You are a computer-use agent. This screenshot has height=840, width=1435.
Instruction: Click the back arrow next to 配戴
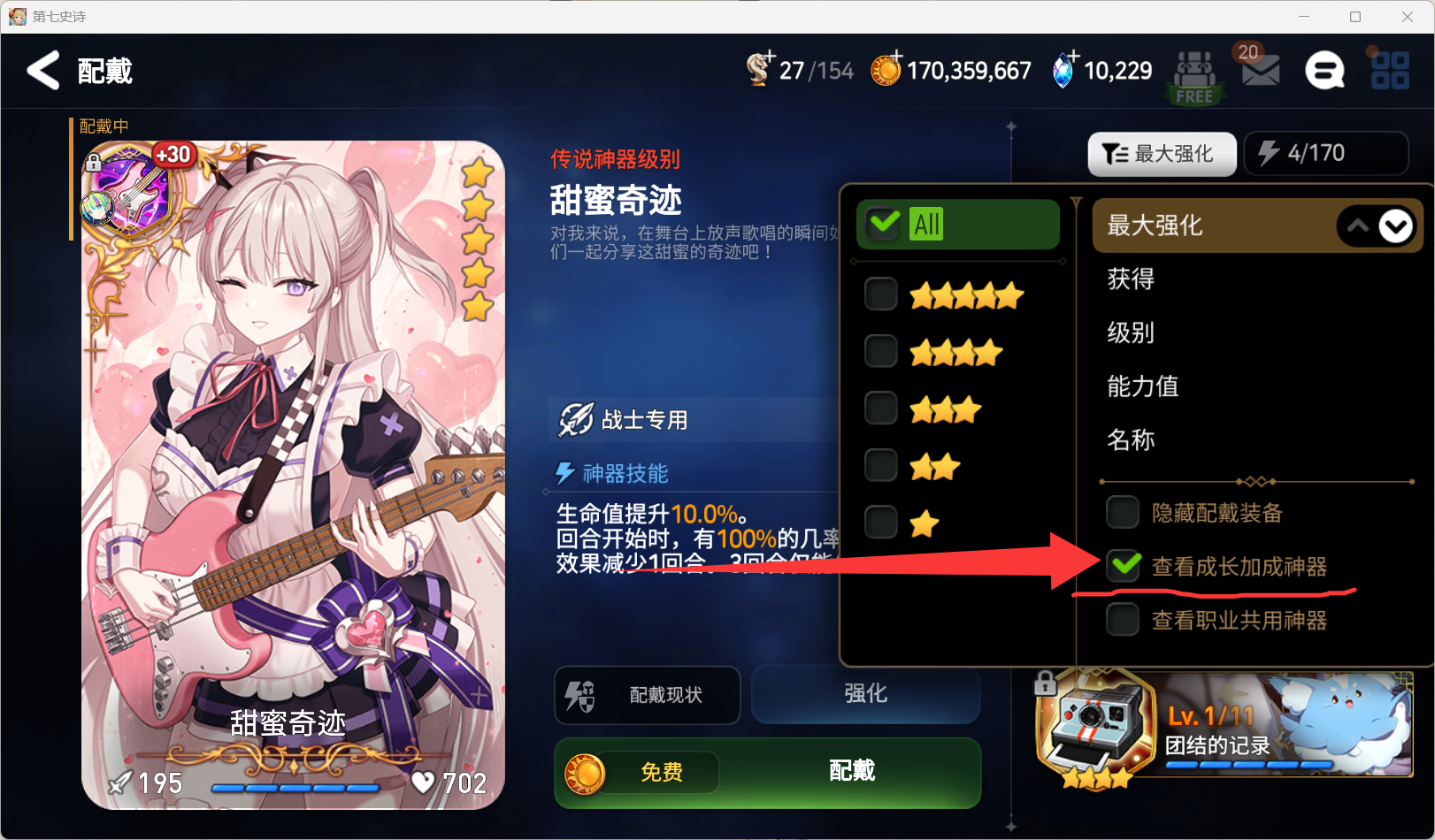click(43, 71)
